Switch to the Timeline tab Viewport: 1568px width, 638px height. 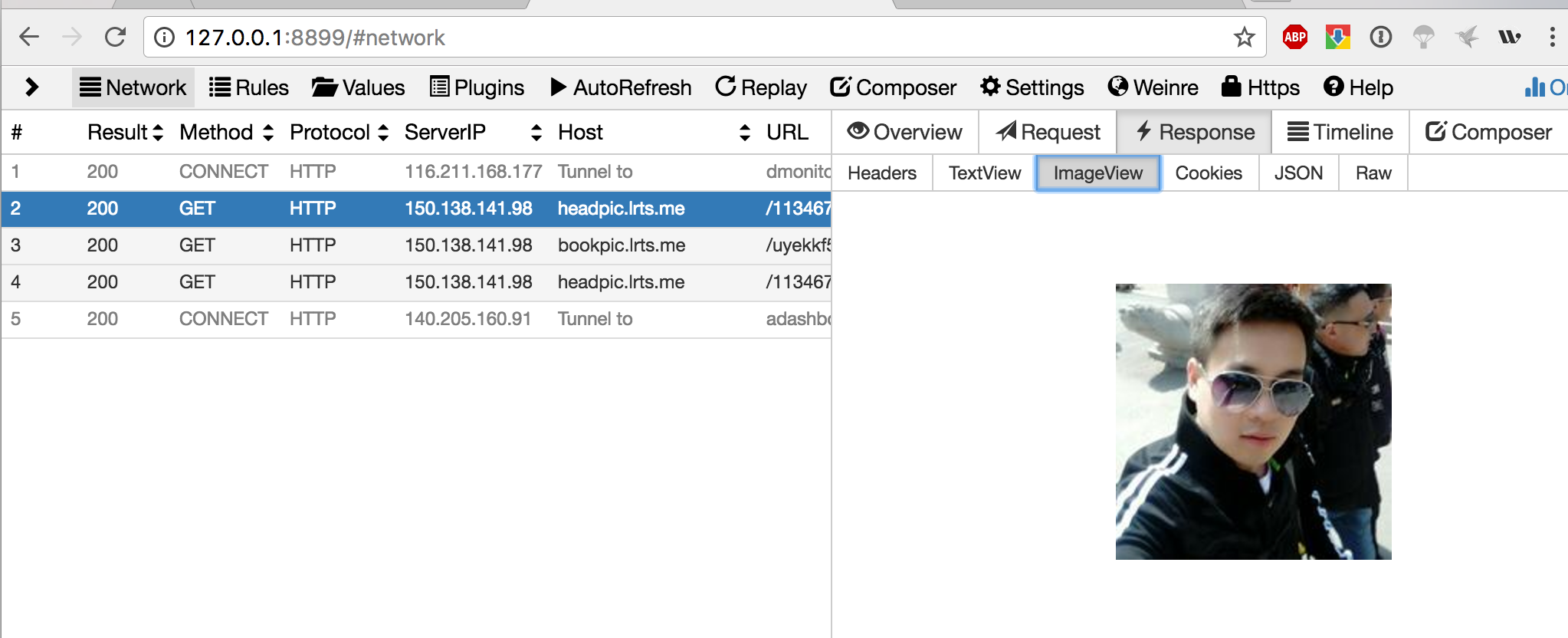[x=1340, y=132]
